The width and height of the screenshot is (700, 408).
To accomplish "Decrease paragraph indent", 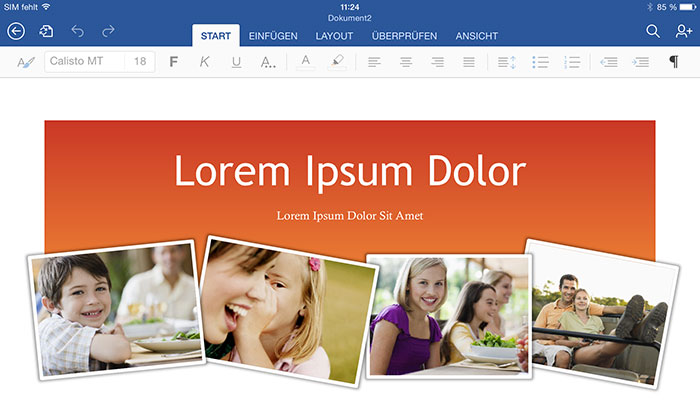I will pos(609,62).
